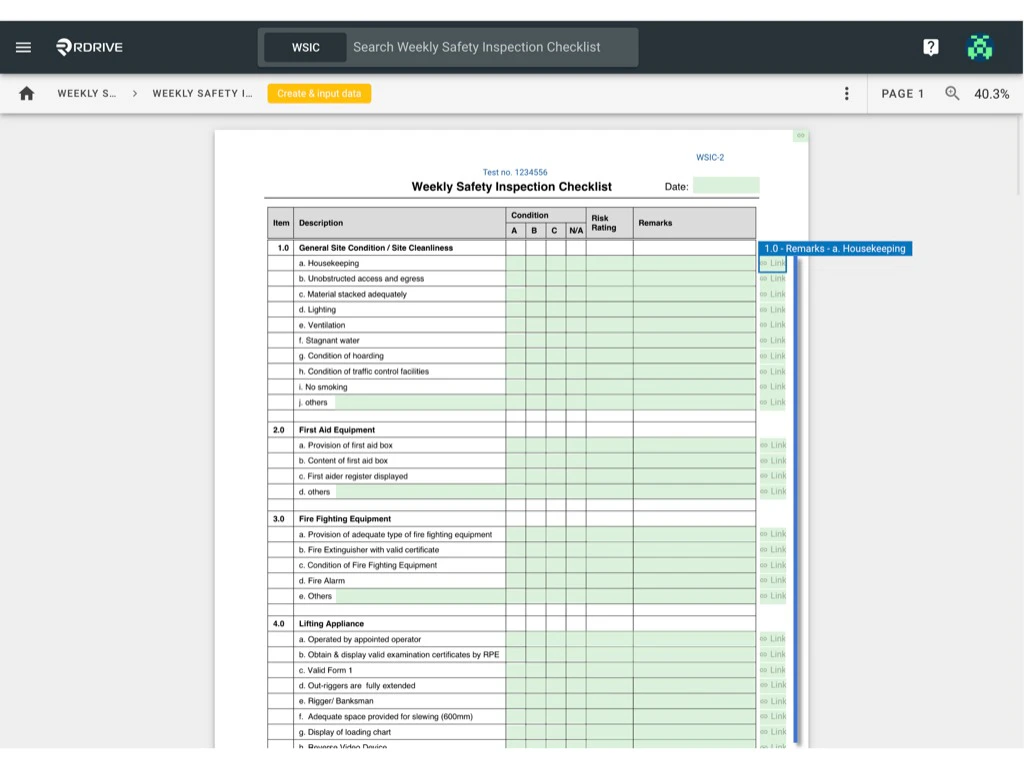The image size is (1024, 768).
Task: Click the pixel-art user avatar icon
Action: 979,47
